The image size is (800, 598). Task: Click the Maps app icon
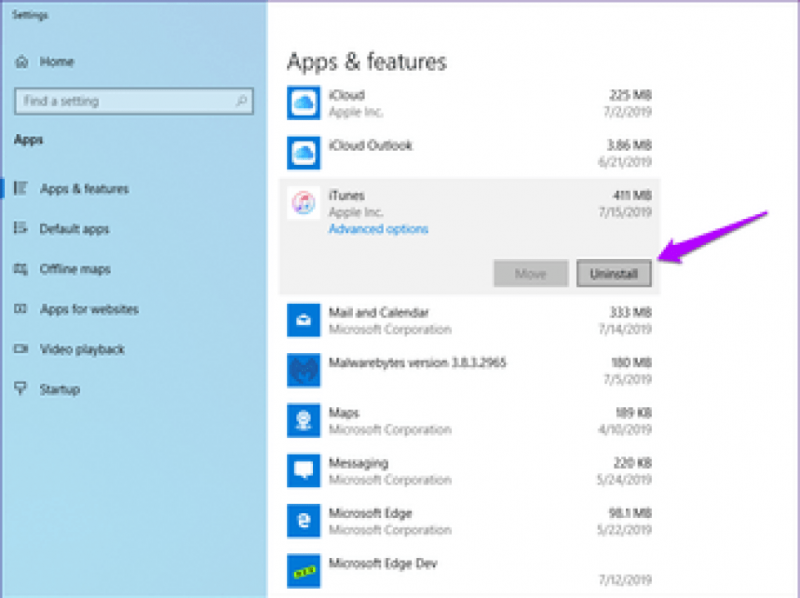[304, 420]
